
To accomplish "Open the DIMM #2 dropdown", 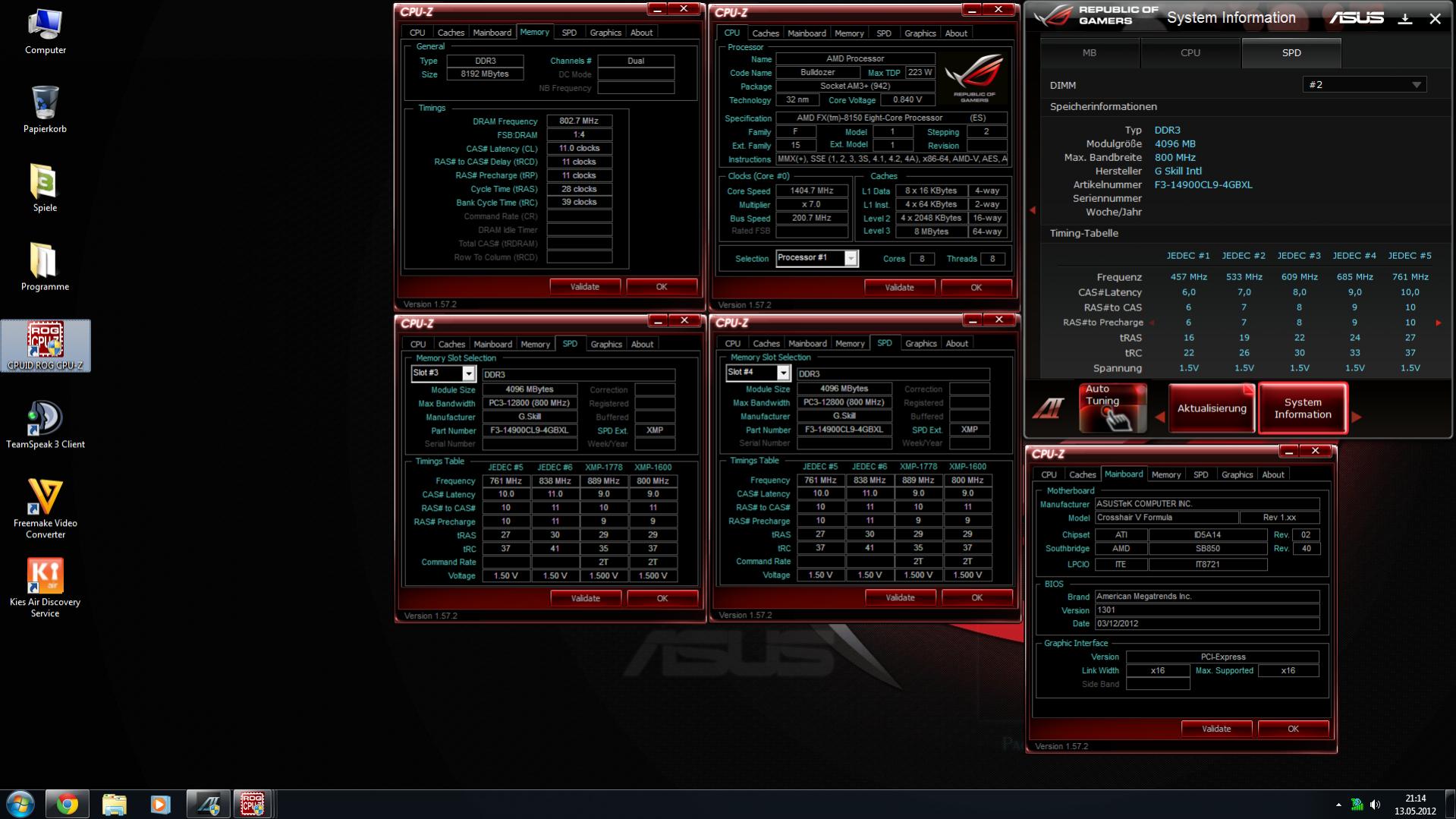I will coord(1364,85).
